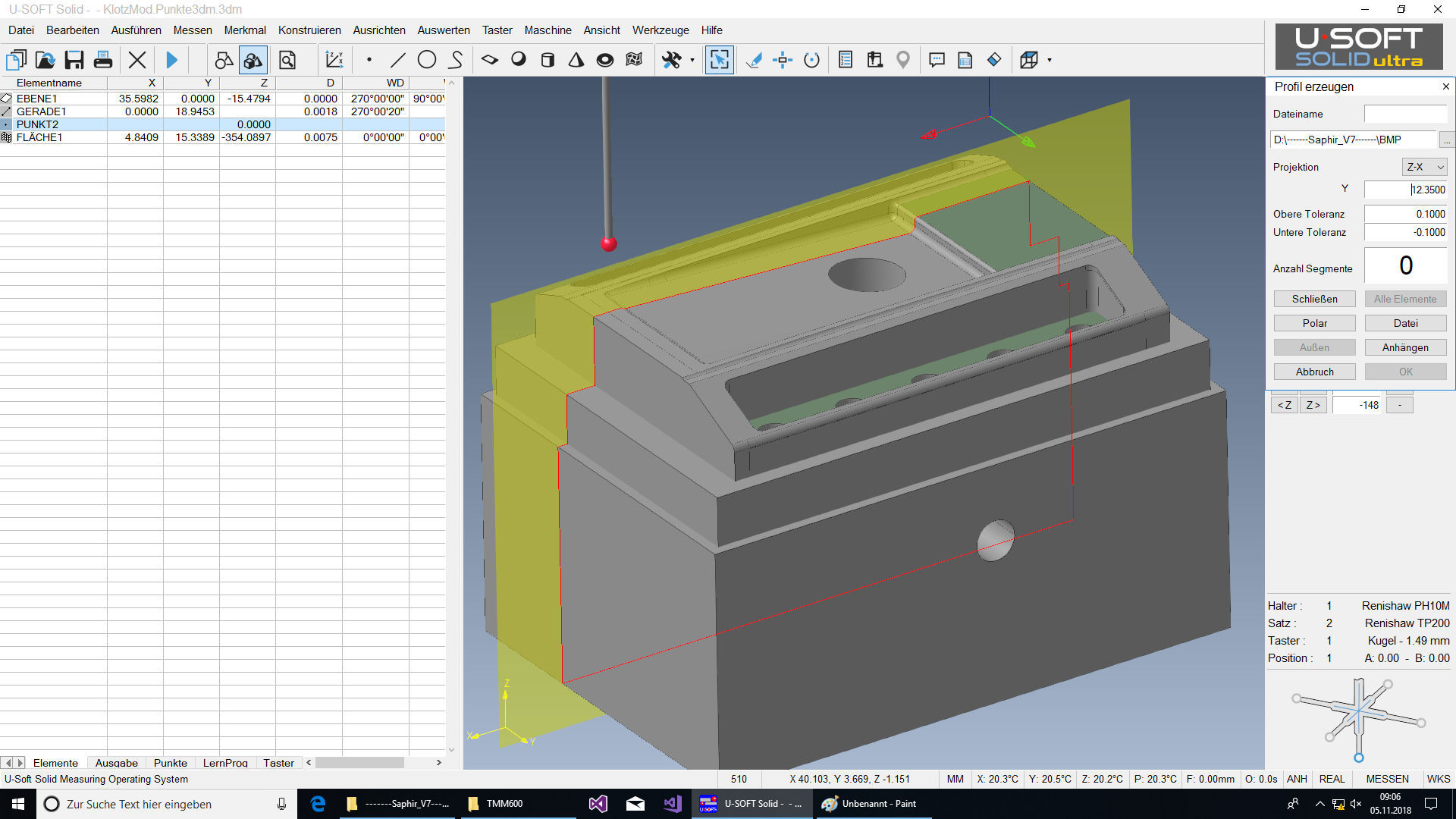Open the 3D view cube dropdown arrow

(x=1050, y=59)
